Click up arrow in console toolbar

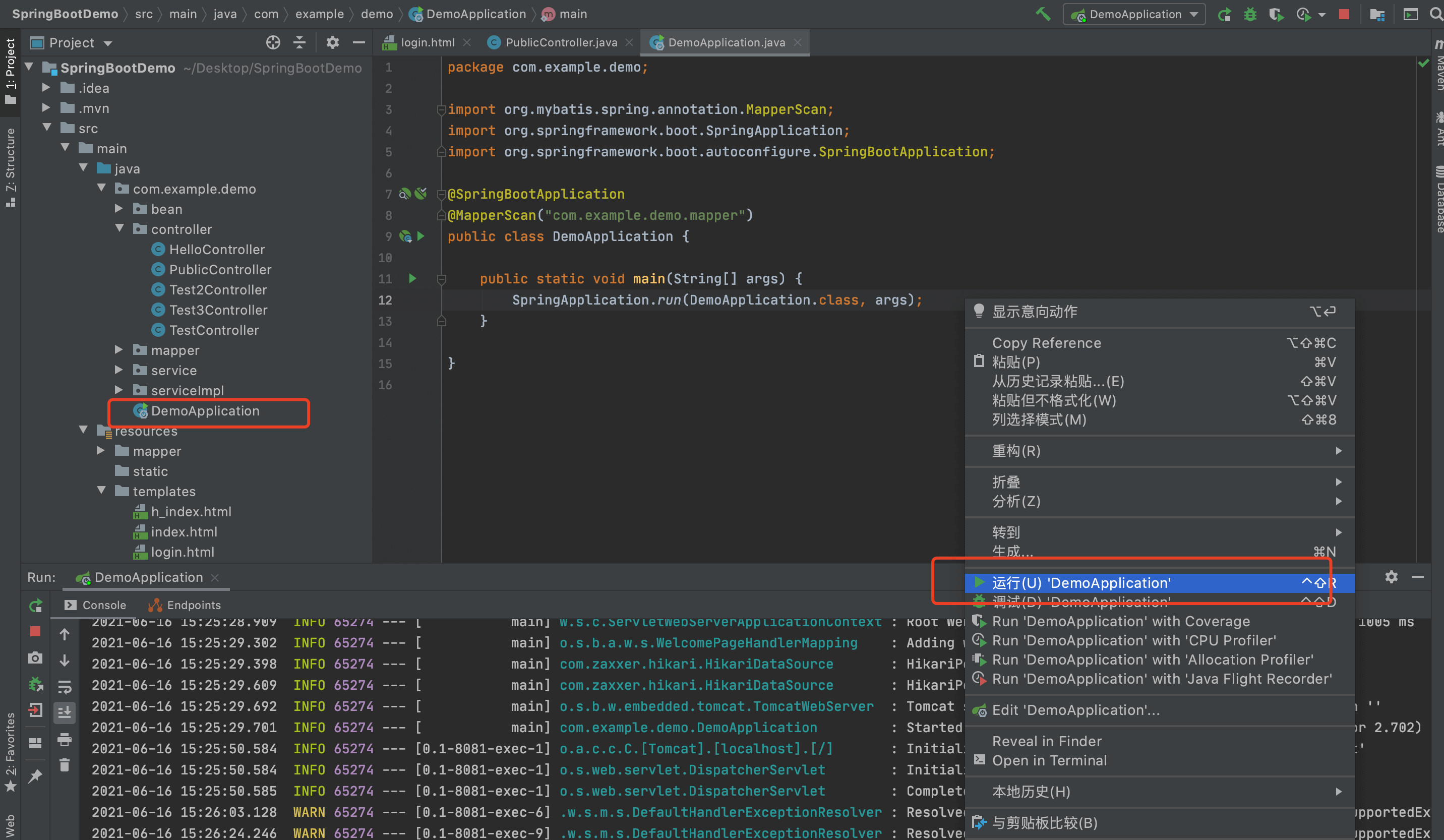65,634
